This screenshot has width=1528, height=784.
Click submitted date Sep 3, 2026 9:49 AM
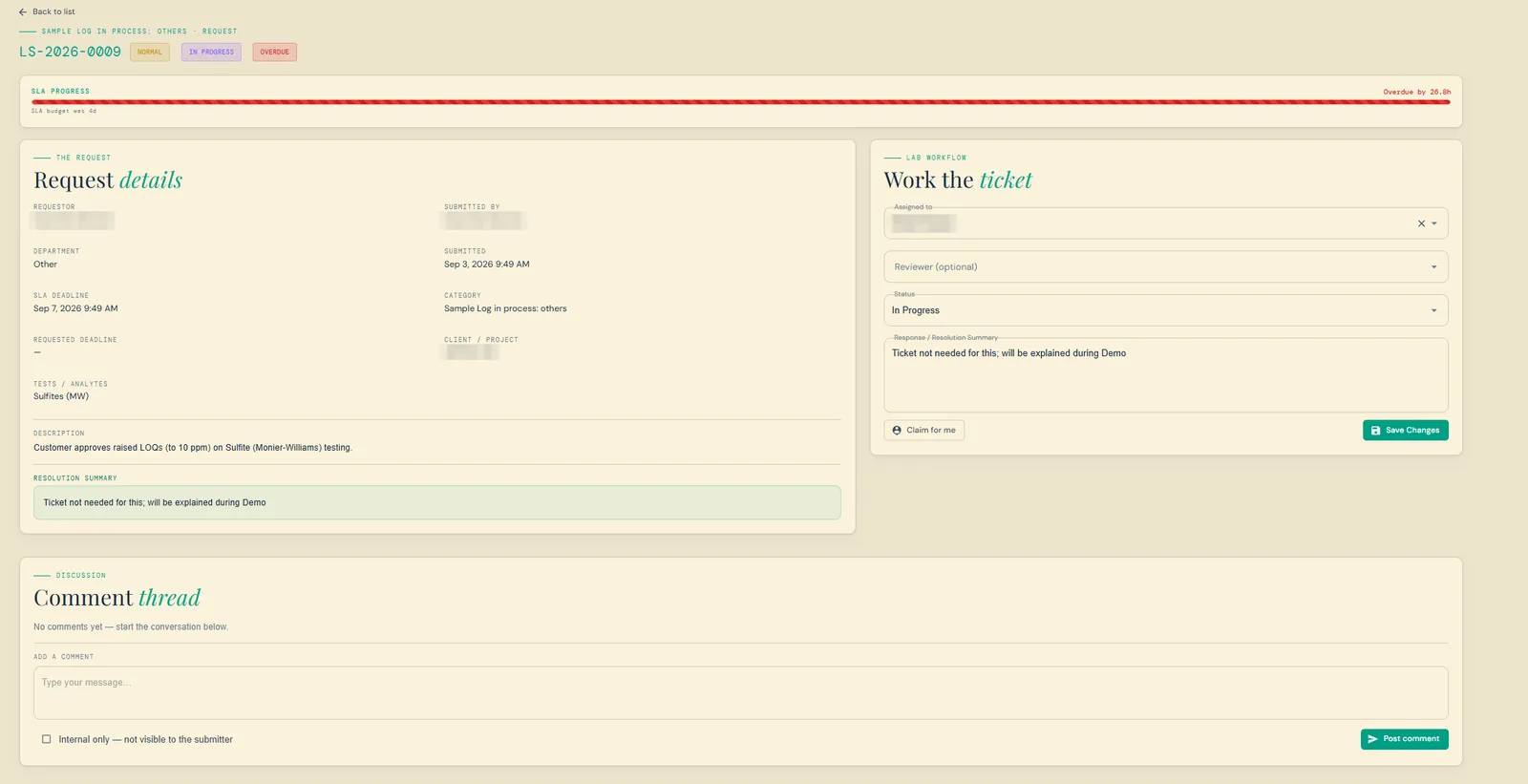(486, 265)
